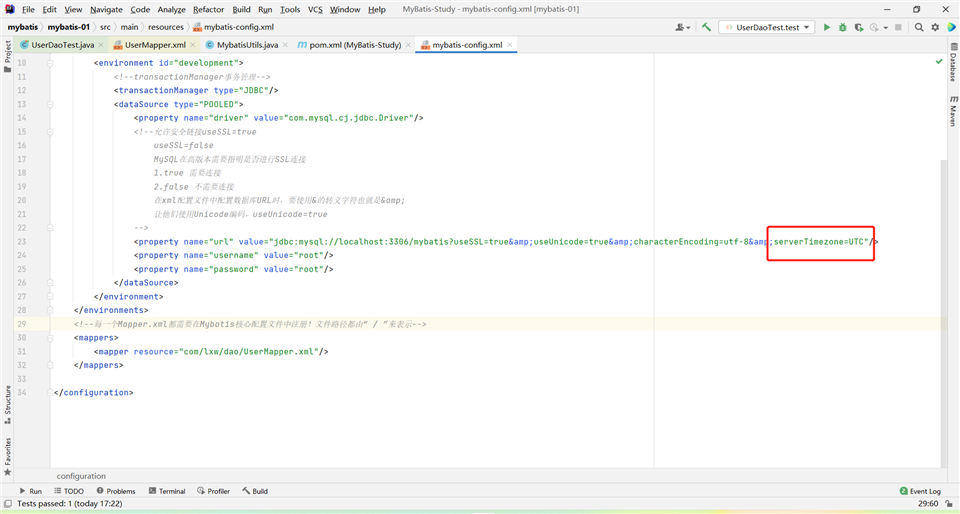Close the UserDaoTest.java tab

(101, 45)
